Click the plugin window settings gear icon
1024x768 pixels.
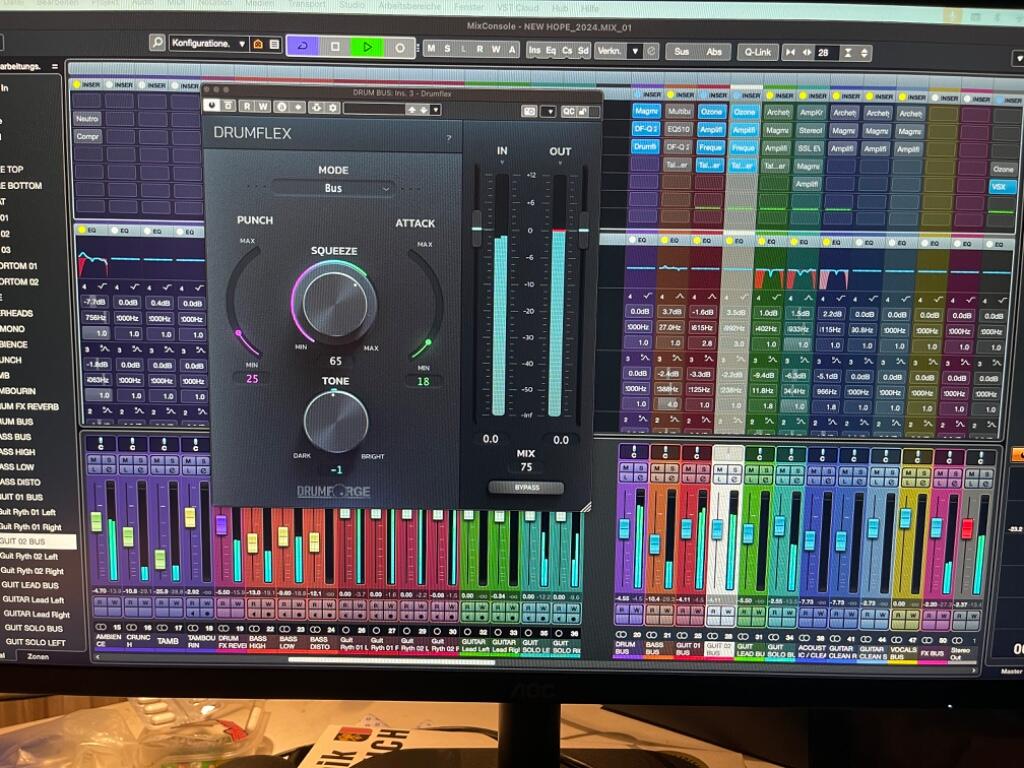point(333,107)
